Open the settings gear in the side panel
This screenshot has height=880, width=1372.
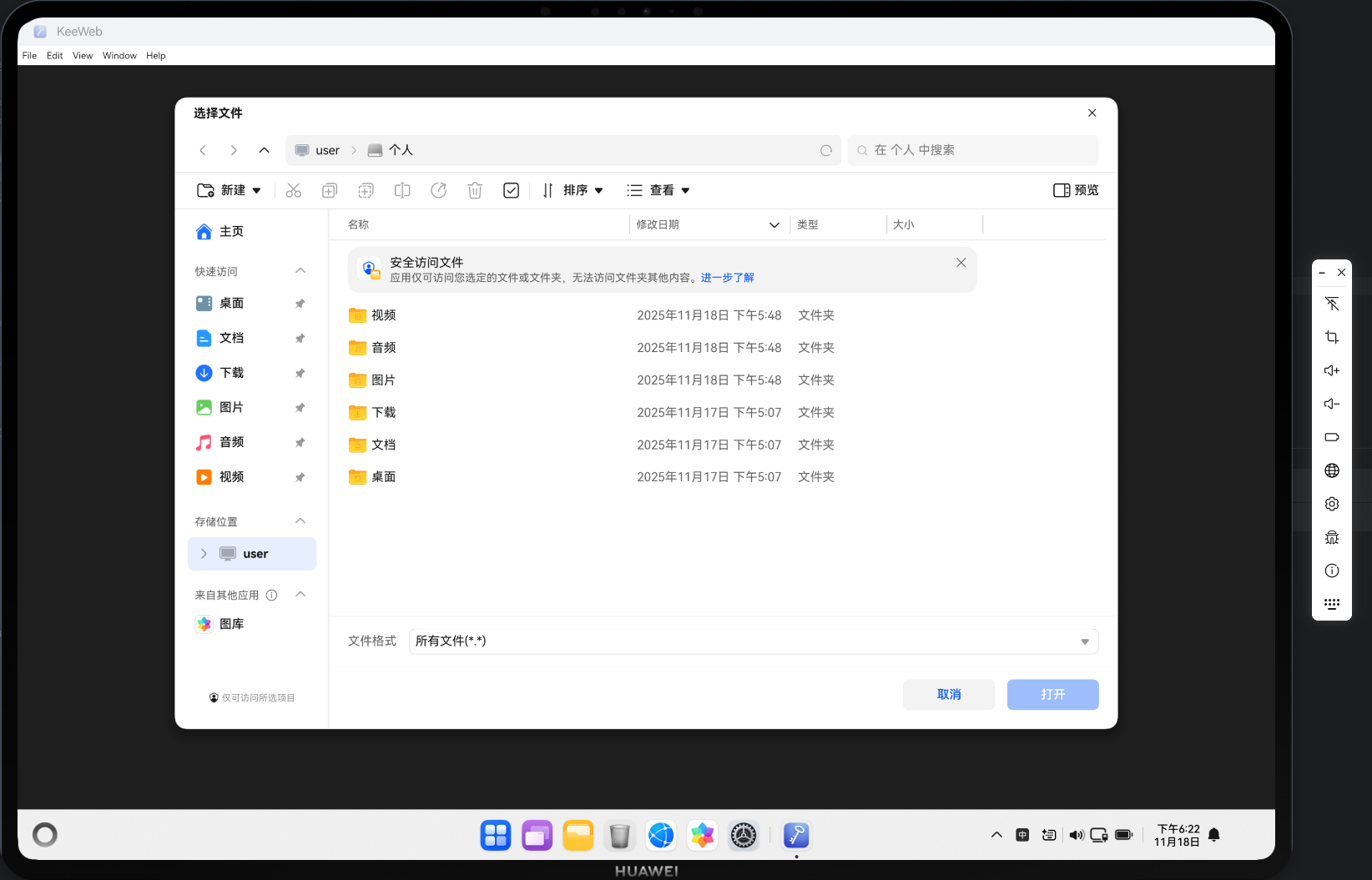pyautogui.click(x=1331, y=504)
